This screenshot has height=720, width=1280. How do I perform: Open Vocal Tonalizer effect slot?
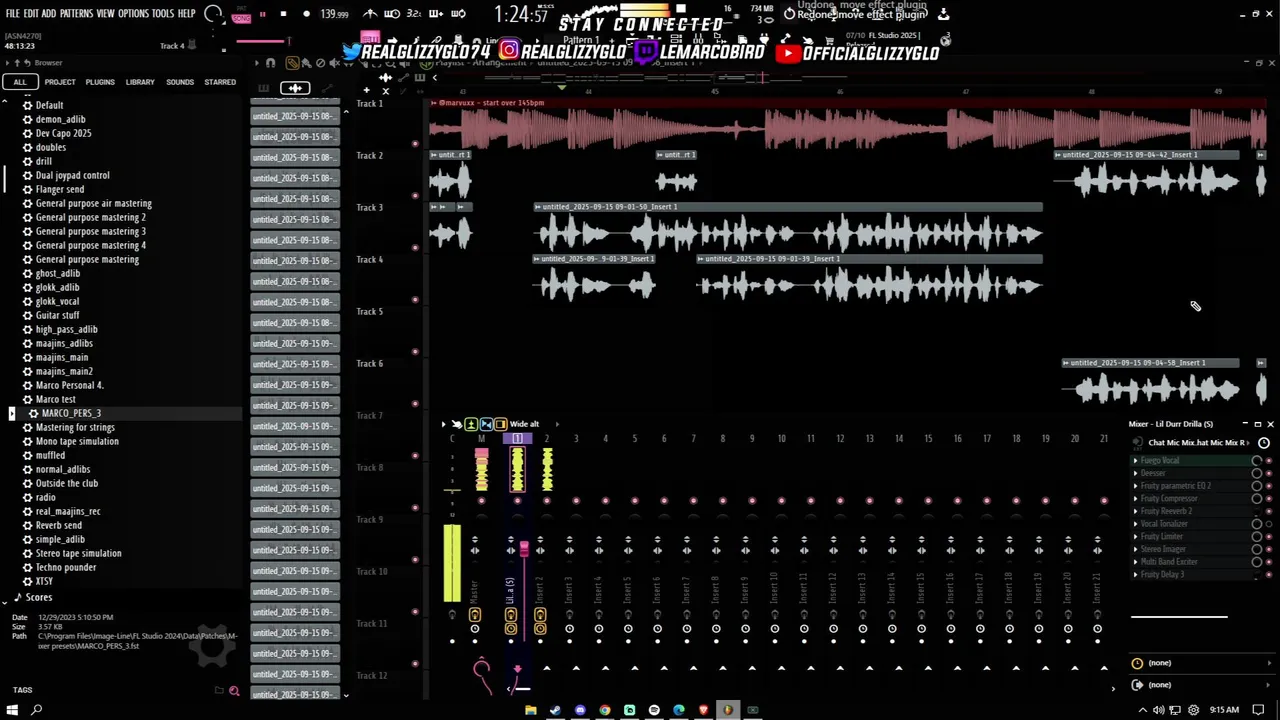pyautogui.click(x=1164, y=524)
